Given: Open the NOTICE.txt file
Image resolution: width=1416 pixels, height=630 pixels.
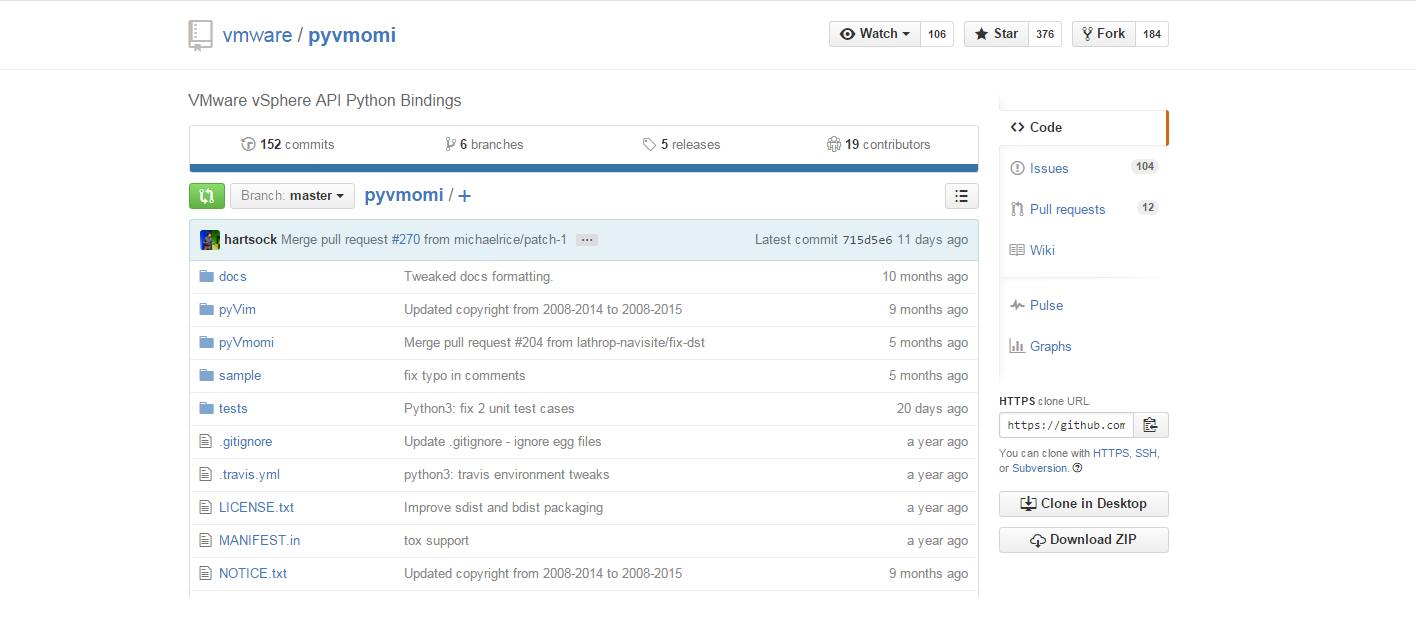Looking at the screenshot, I should click(253, 573).
